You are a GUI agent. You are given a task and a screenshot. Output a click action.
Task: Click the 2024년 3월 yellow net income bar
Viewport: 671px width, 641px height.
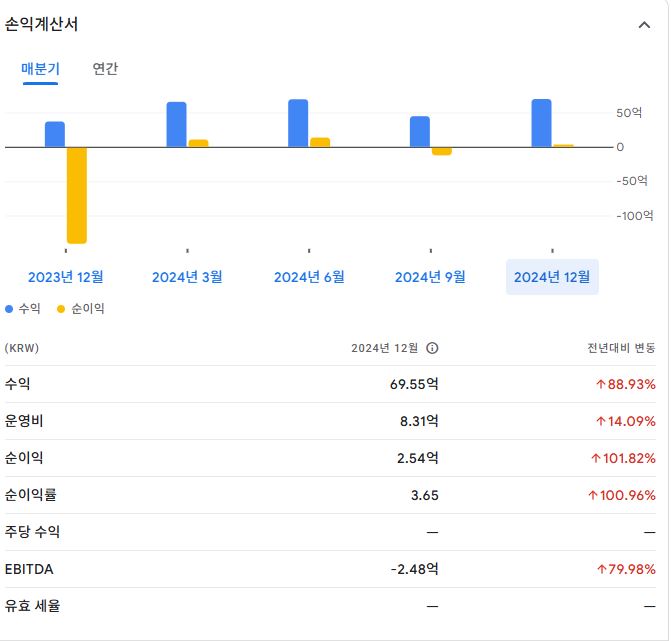198,143
